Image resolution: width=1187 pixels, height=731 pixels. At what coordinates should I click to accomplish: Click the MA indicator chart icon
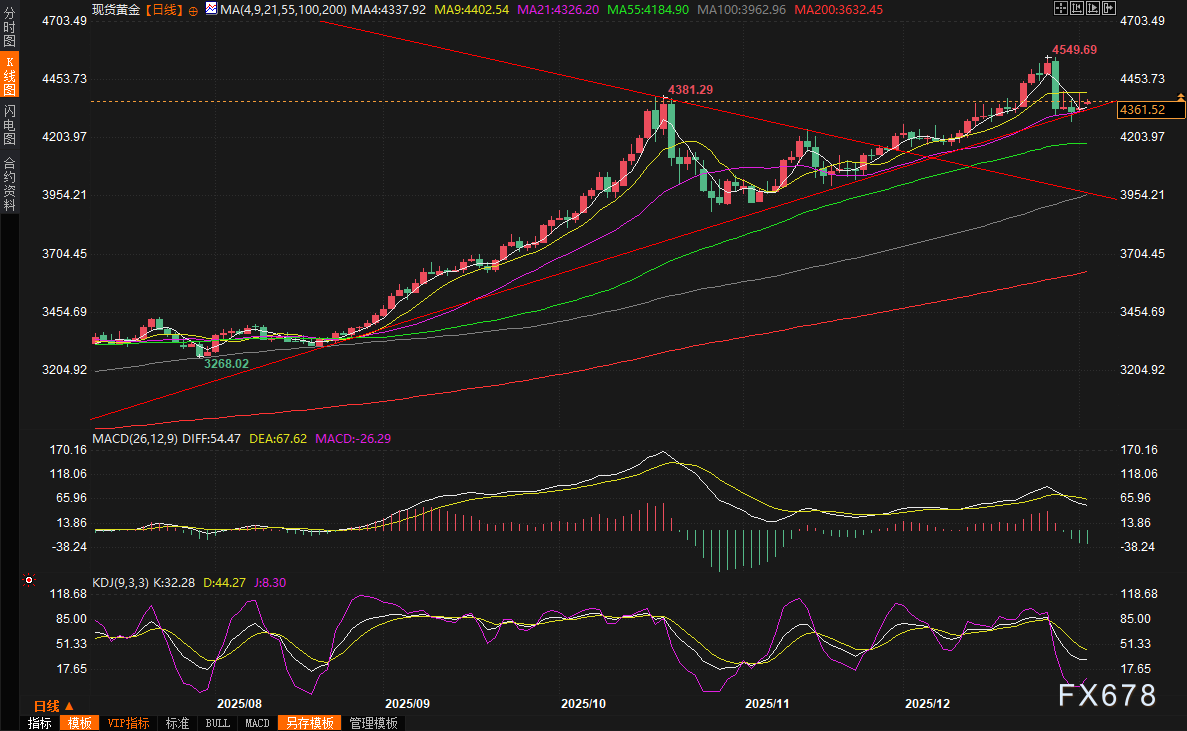point(210,9)
